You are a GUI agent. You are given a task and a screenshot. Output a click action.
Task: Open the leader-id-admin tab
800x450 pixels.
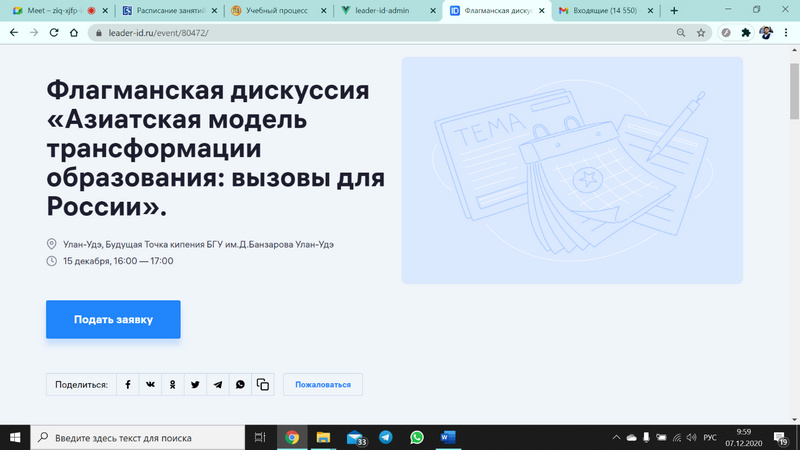[x=383, y=10]
